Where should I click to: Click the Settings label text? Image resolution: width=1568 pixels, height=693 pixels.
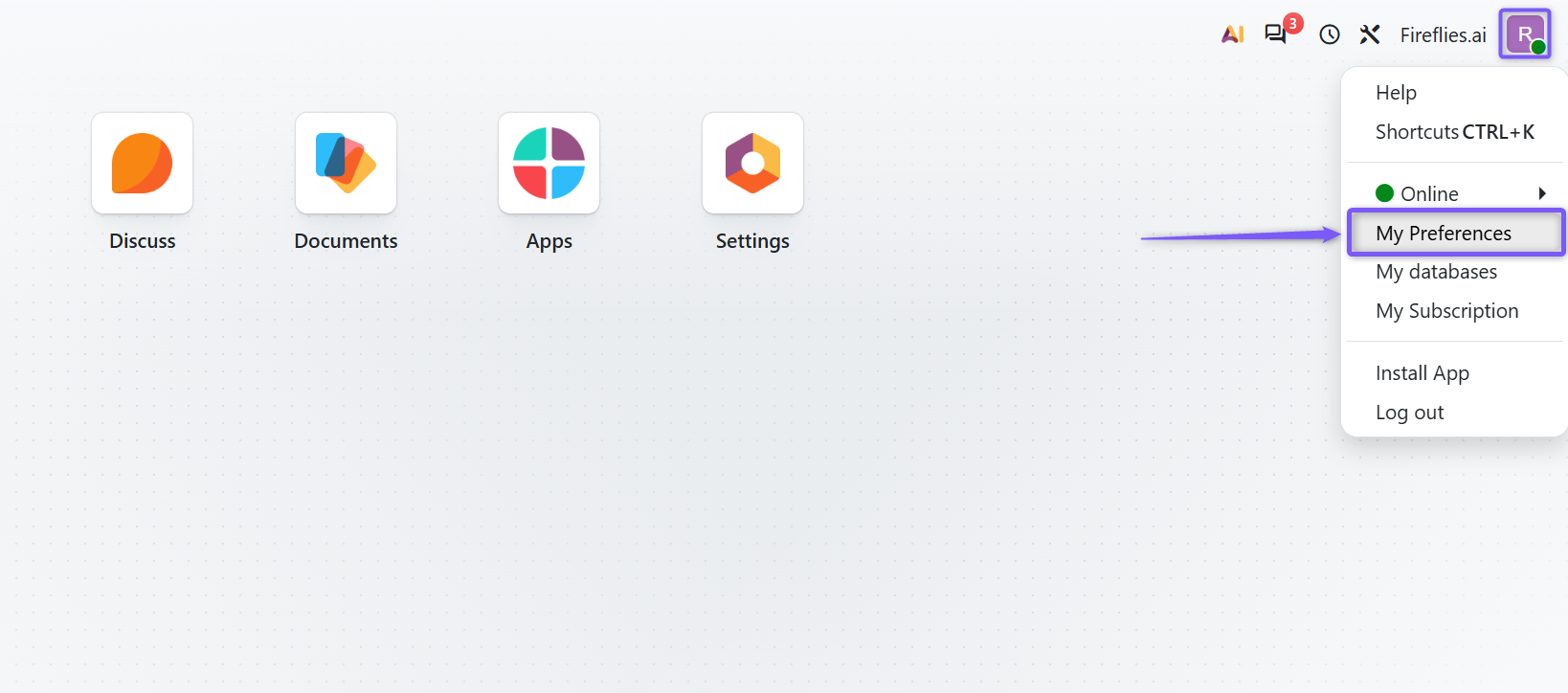coord(752,241)
